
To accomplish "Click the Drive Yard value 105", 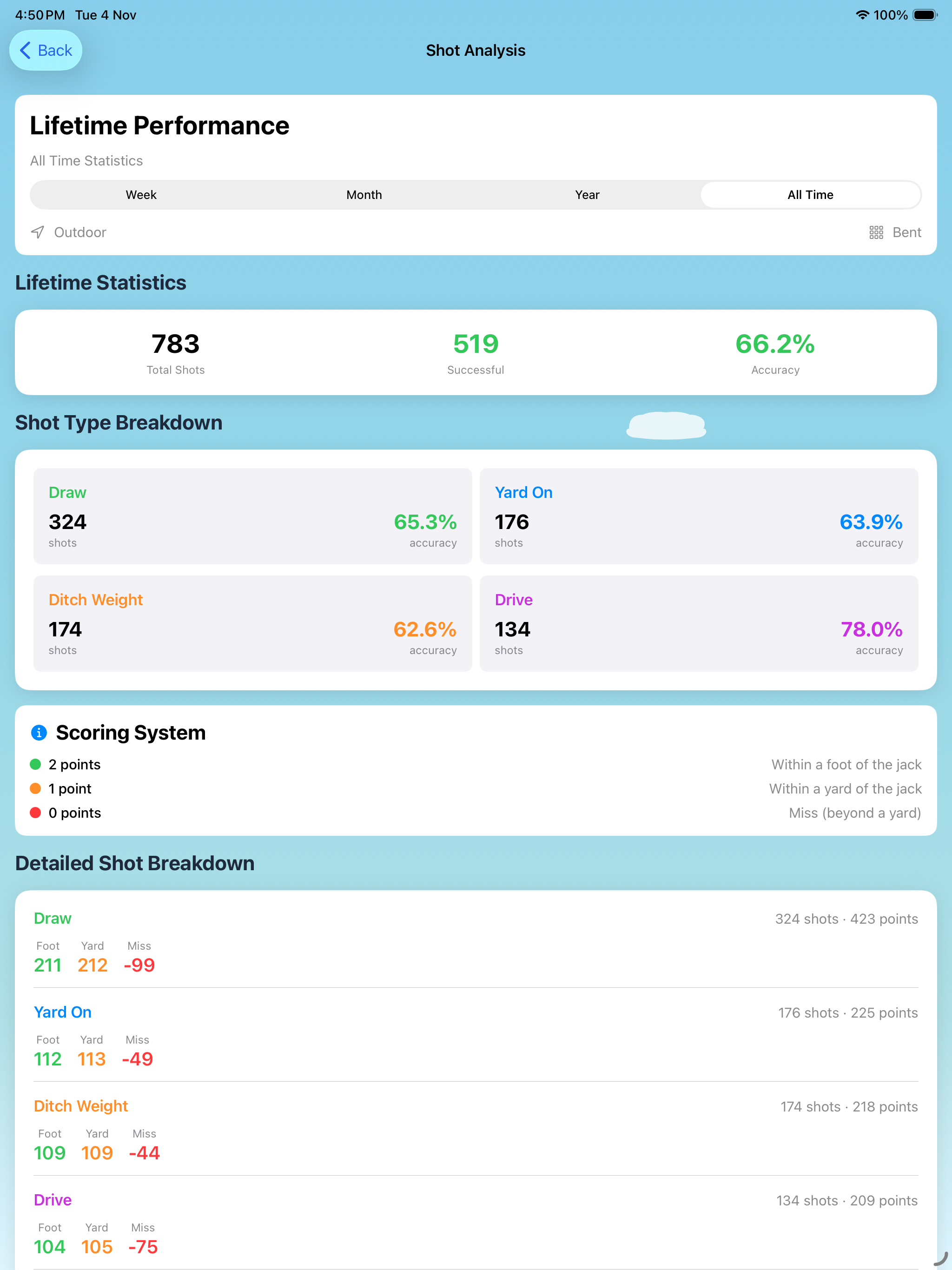I will [x=97, y=1247].
